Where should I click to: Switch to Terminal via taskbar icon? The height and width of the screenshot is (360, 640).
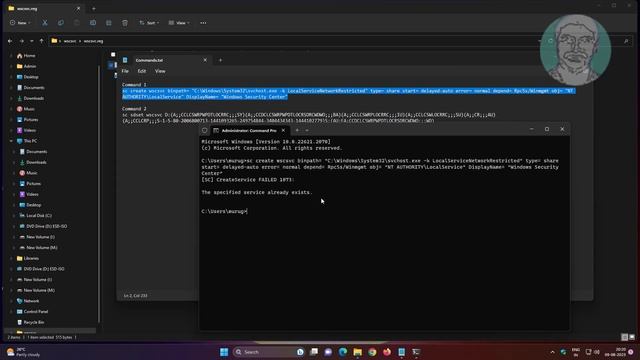click(416, 352)
